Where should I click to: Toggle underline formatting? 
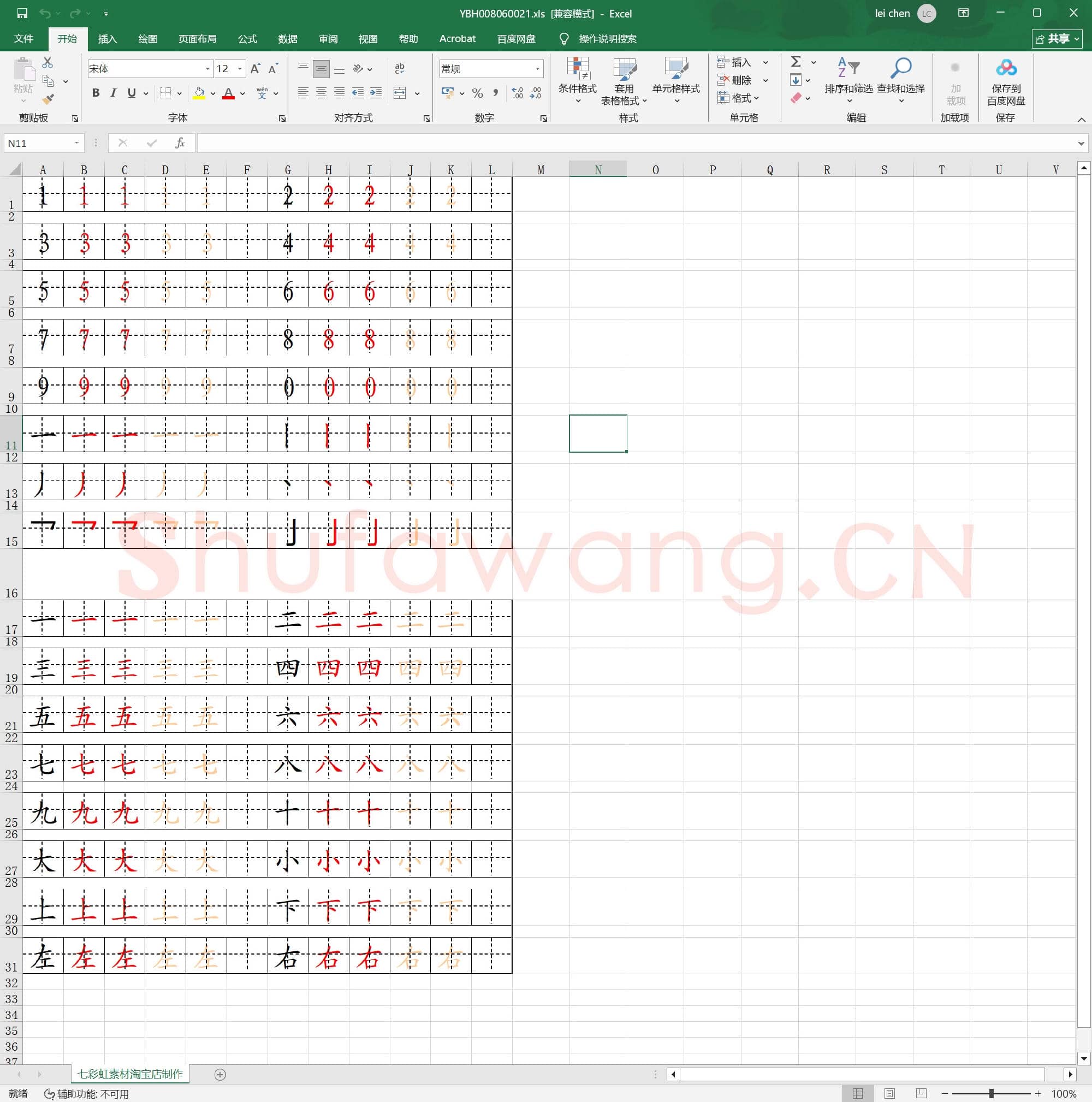pyautogui.click(x=131, y=93)
